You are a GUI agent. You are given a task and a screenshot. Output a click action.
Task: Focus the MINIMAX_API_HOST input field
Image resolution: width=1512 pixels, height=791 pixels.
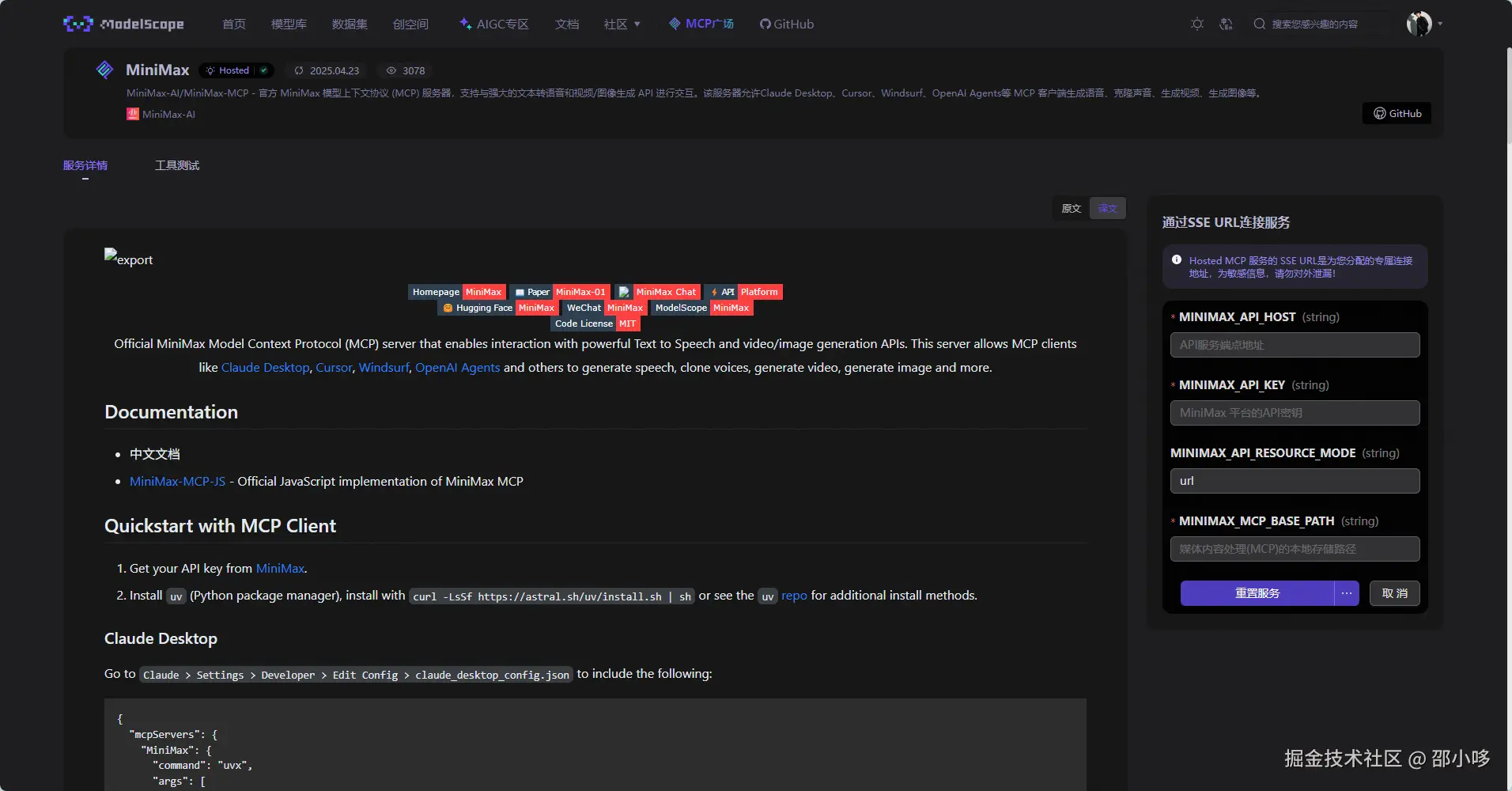click(1295, 345)
